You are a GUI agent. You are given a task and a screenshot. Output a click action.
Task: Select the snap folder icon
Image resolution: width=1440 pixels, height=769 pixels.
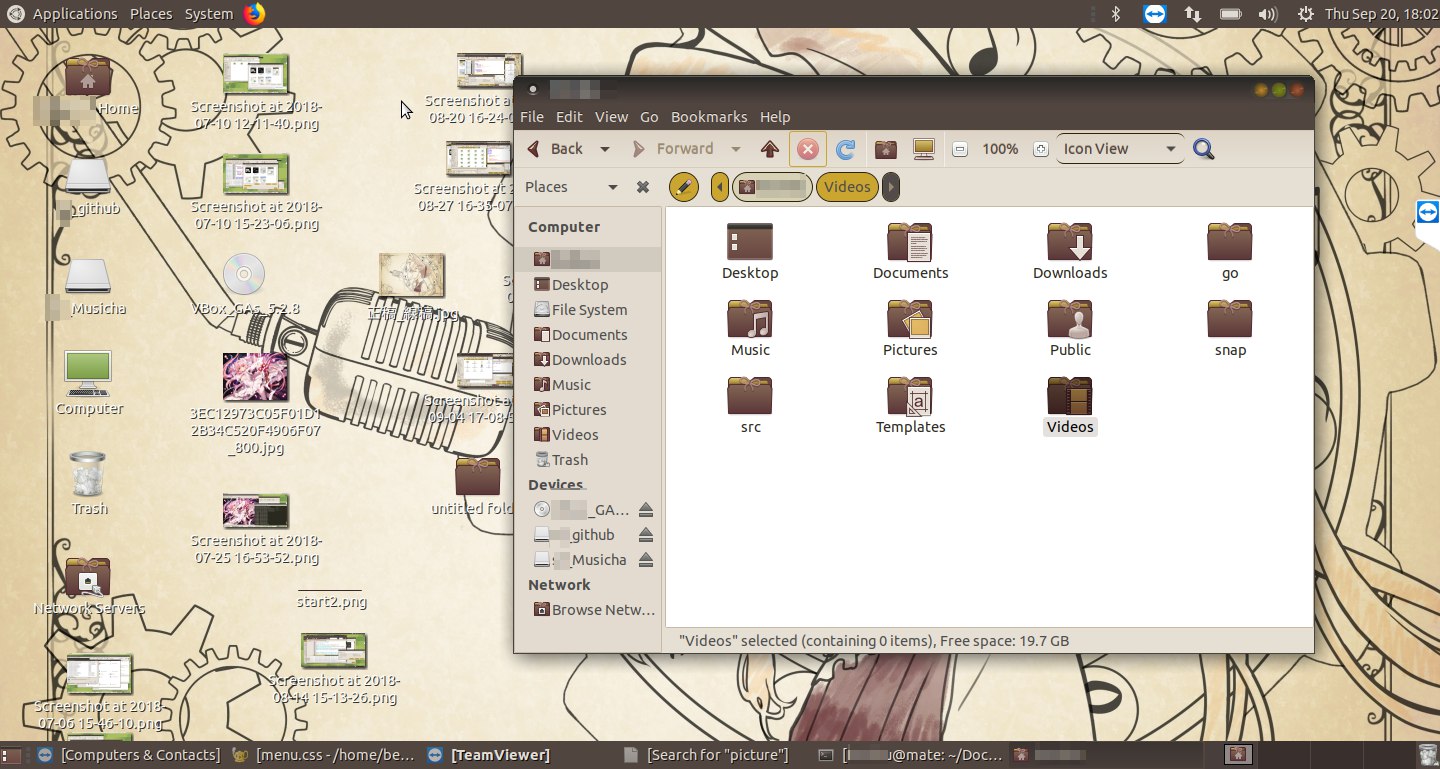point(1230,319)
